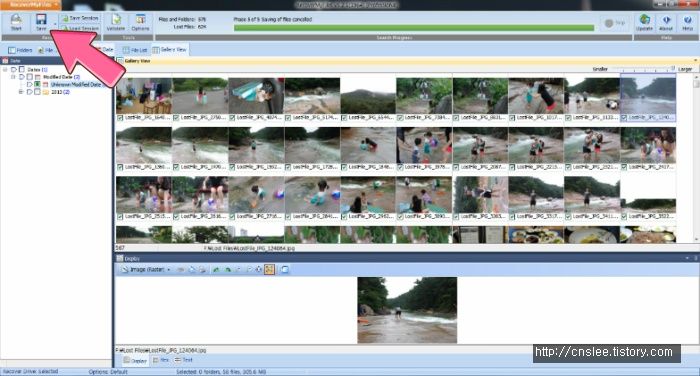700x376 pixels.
Task: Switch to the Display tab at bottom
Action: click(135, 360)
